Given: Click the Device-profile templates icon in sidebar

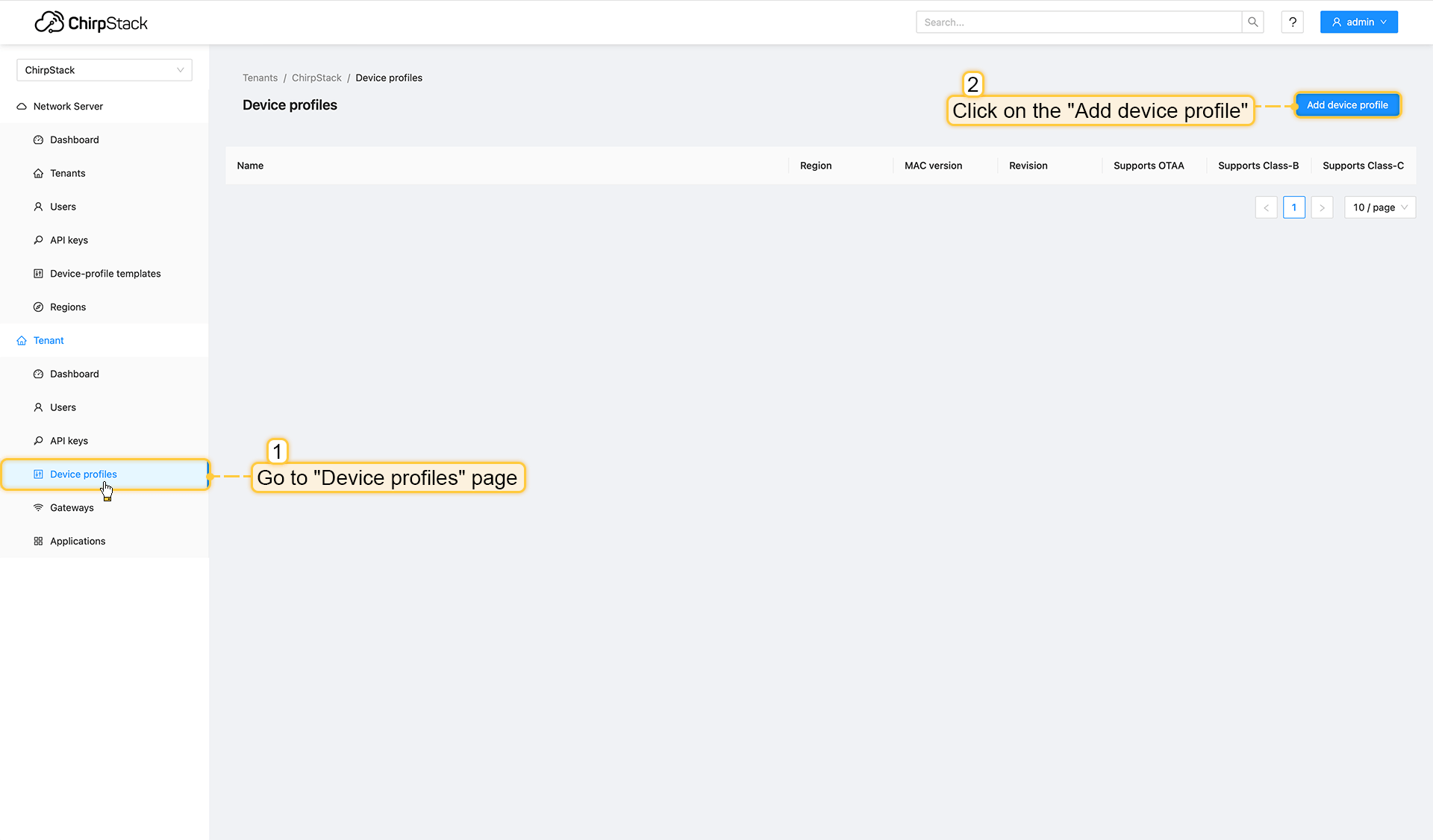Looking at the screenshot, I should (x=38, y=273).
